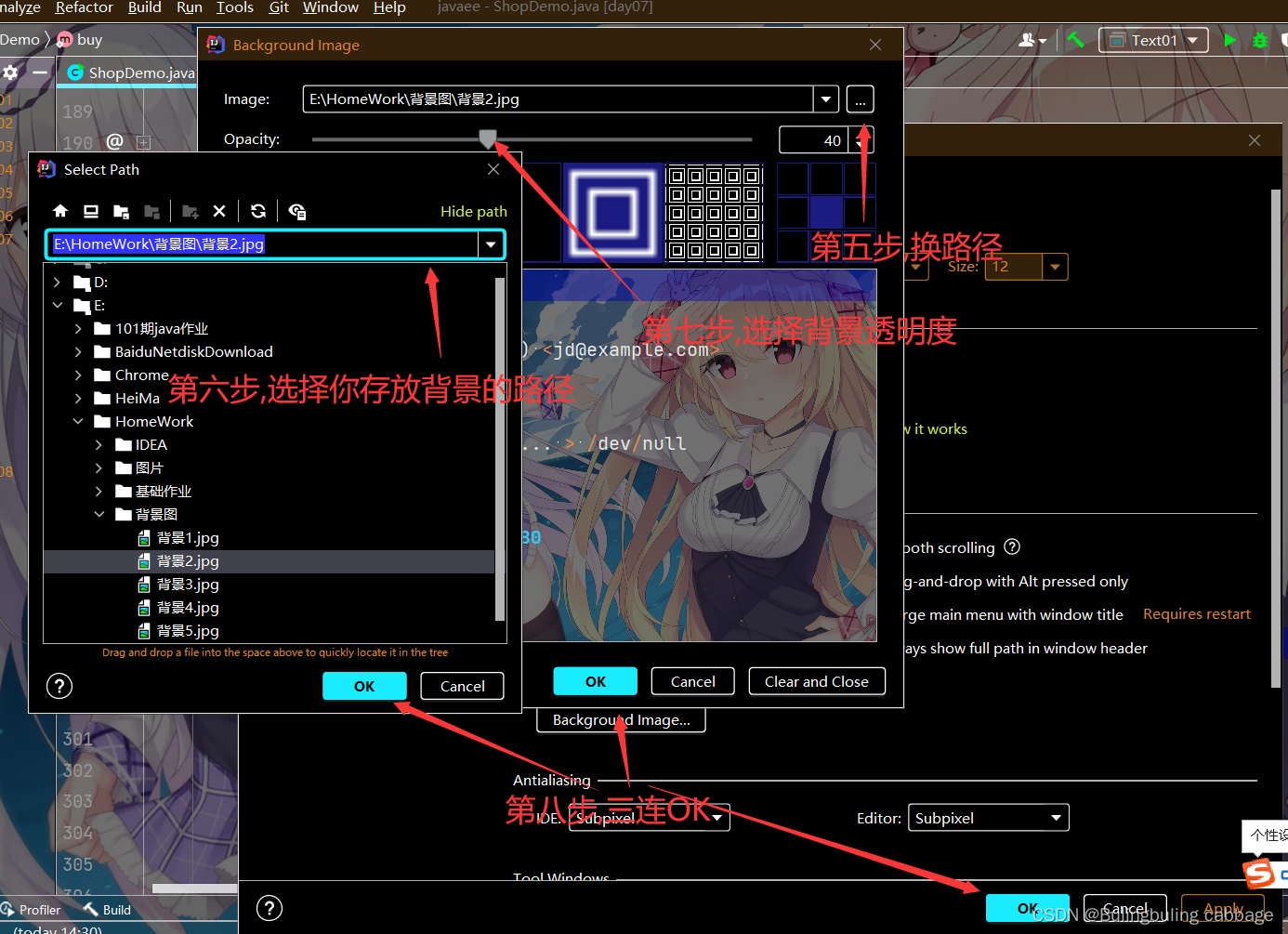Collapse the panel with the minus icon
The image size is (1288, 934).
click(x=40, y=72)
